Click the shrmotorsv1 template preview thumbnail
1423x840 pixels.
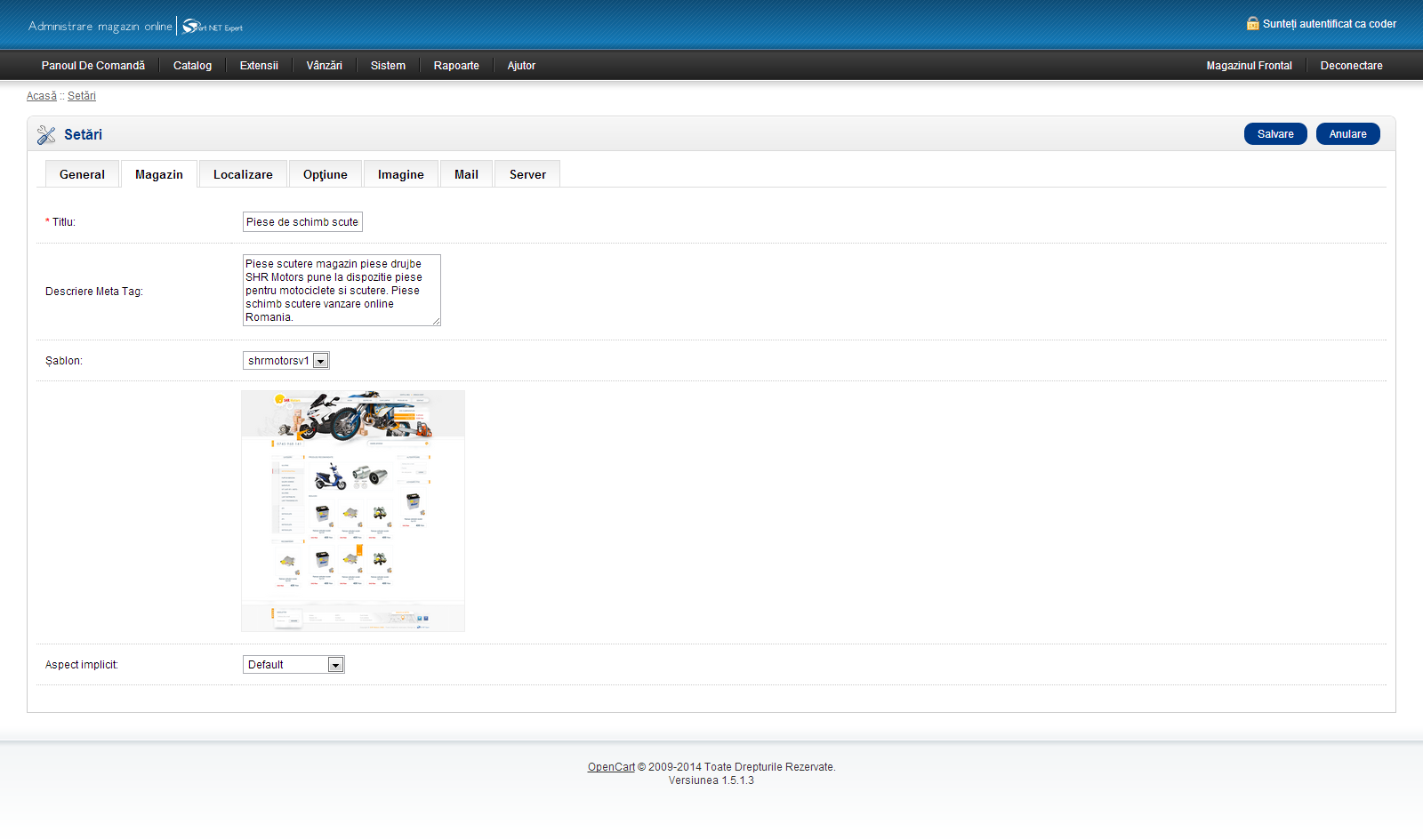tap(353, 511)
